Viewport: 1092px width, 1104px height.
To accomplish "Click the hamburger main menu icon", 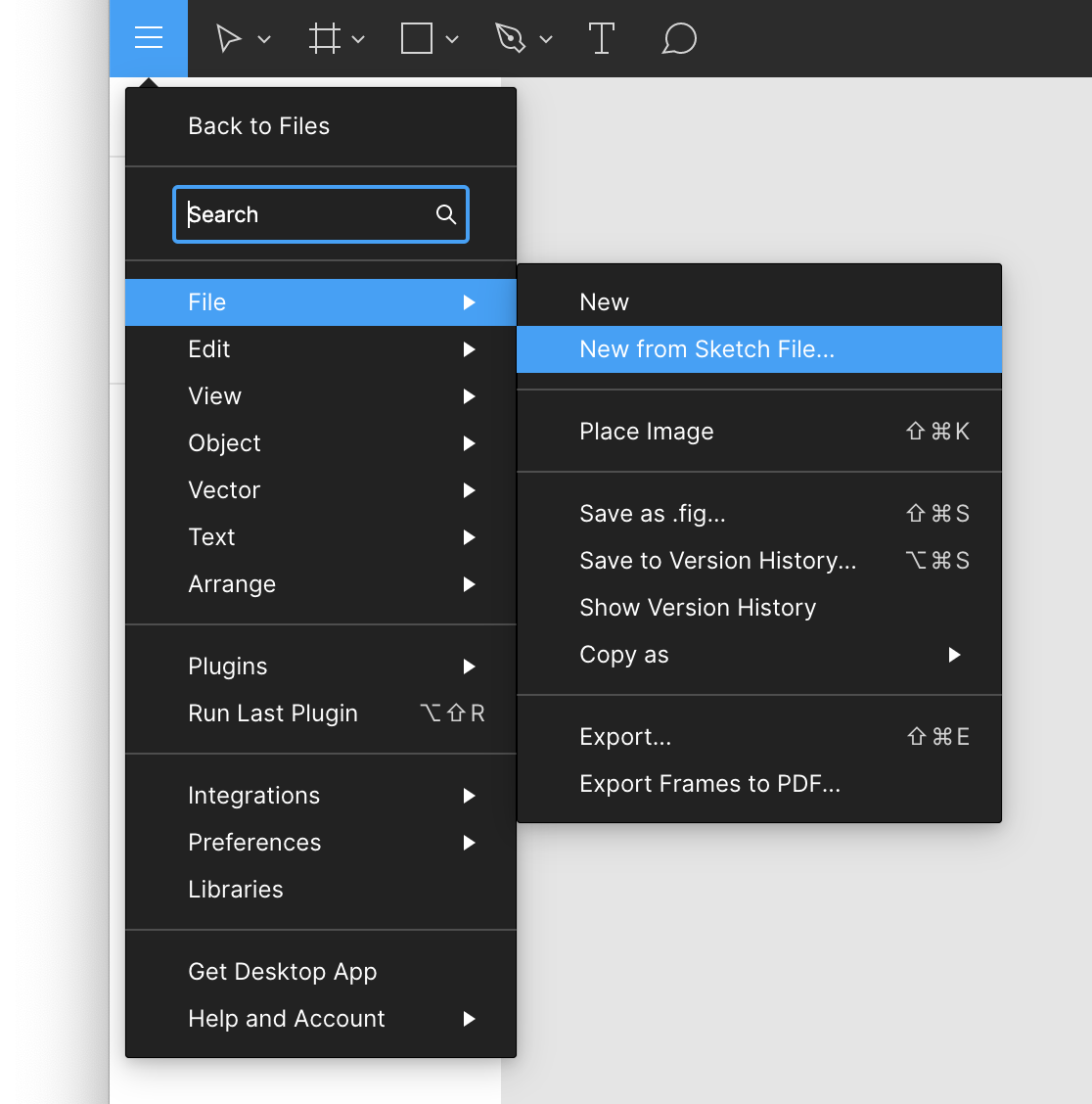I will (148, 38).
